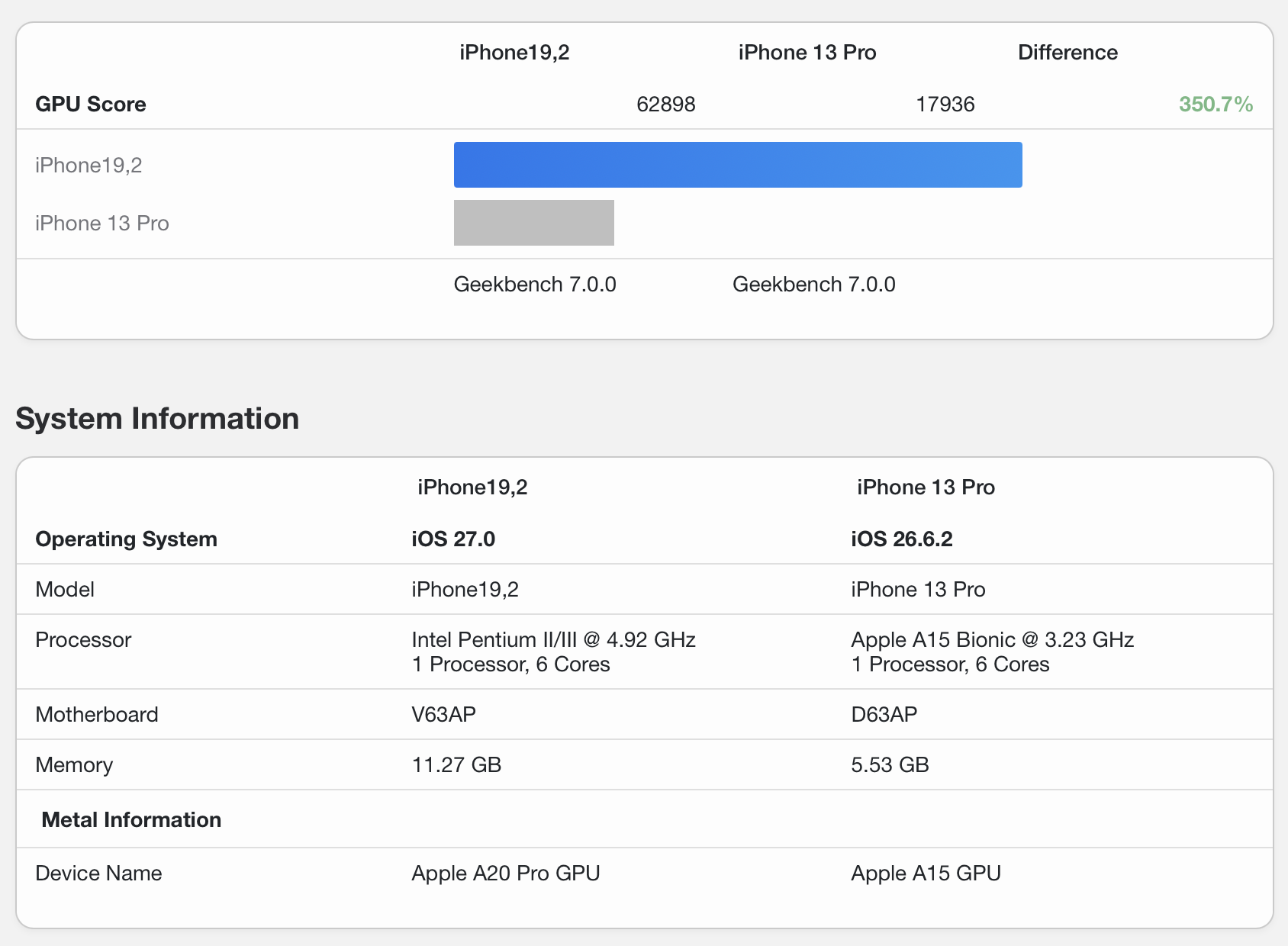Click the "Metal Information" section heading
1288x946 pixels.
click(131, 819)
